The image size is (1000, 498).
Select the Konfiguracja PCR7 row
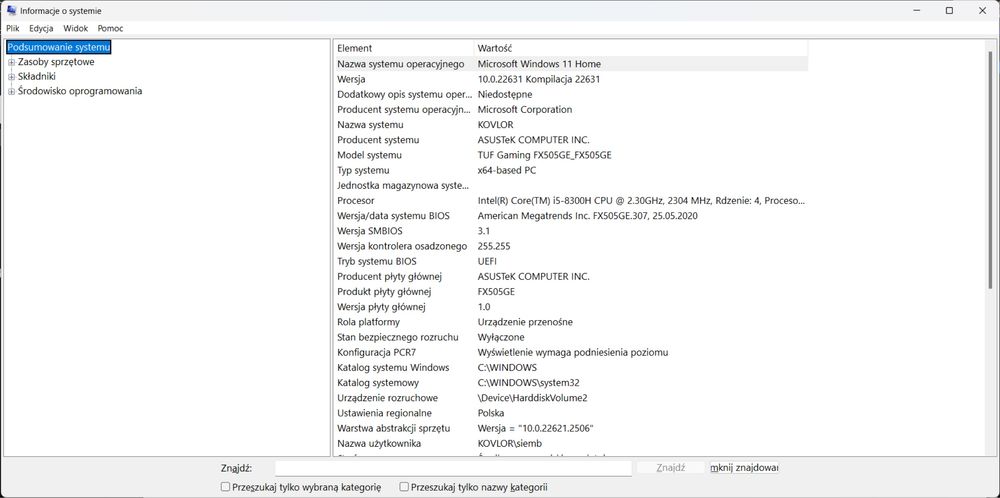571,353
